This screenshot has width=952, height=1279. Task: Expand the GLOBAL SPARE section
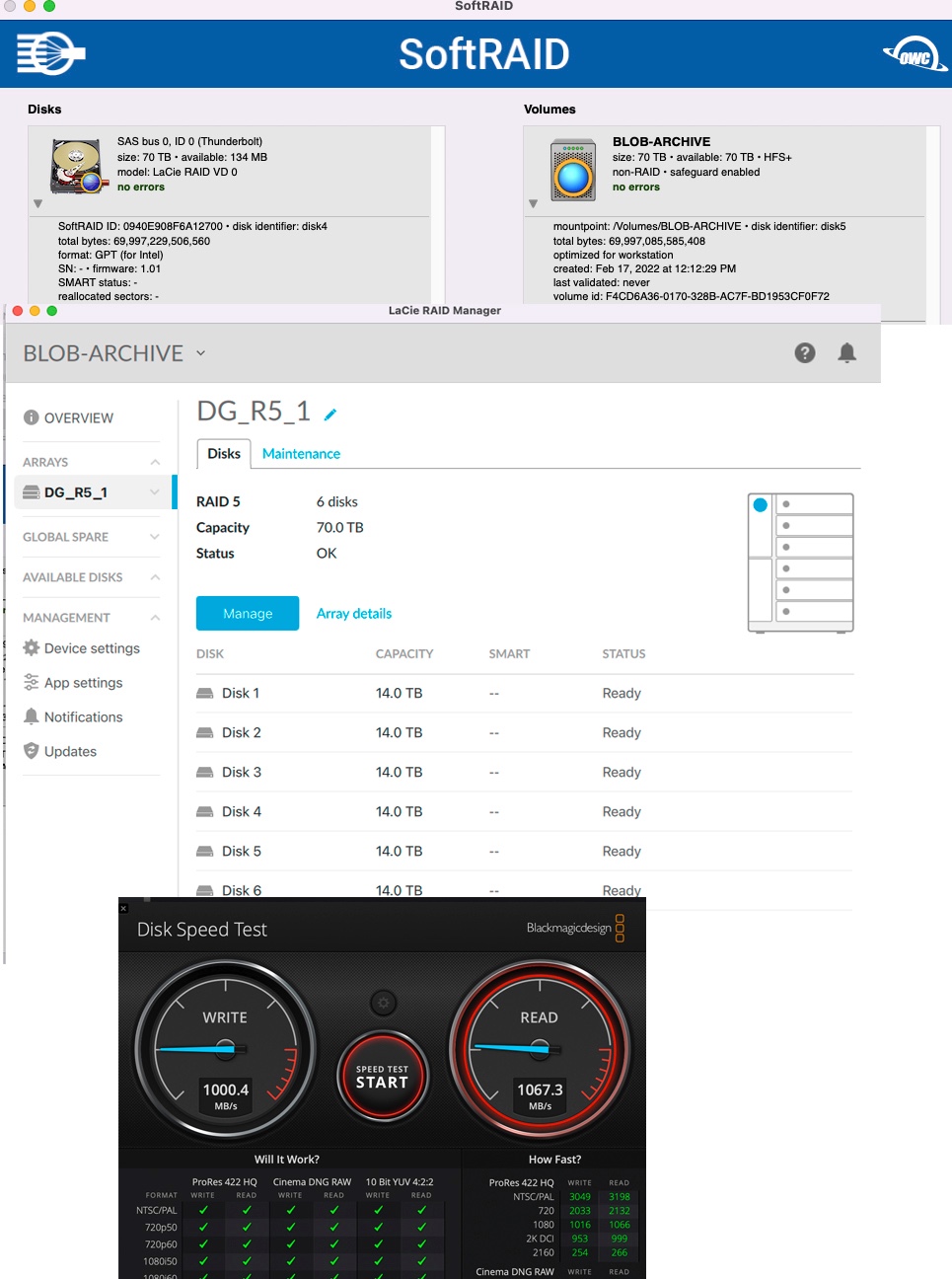(155, 537)
